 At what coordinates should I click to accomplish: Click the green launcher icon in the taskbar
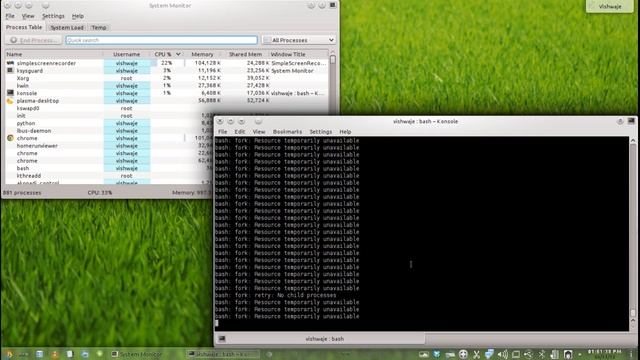tap(100, 354)
